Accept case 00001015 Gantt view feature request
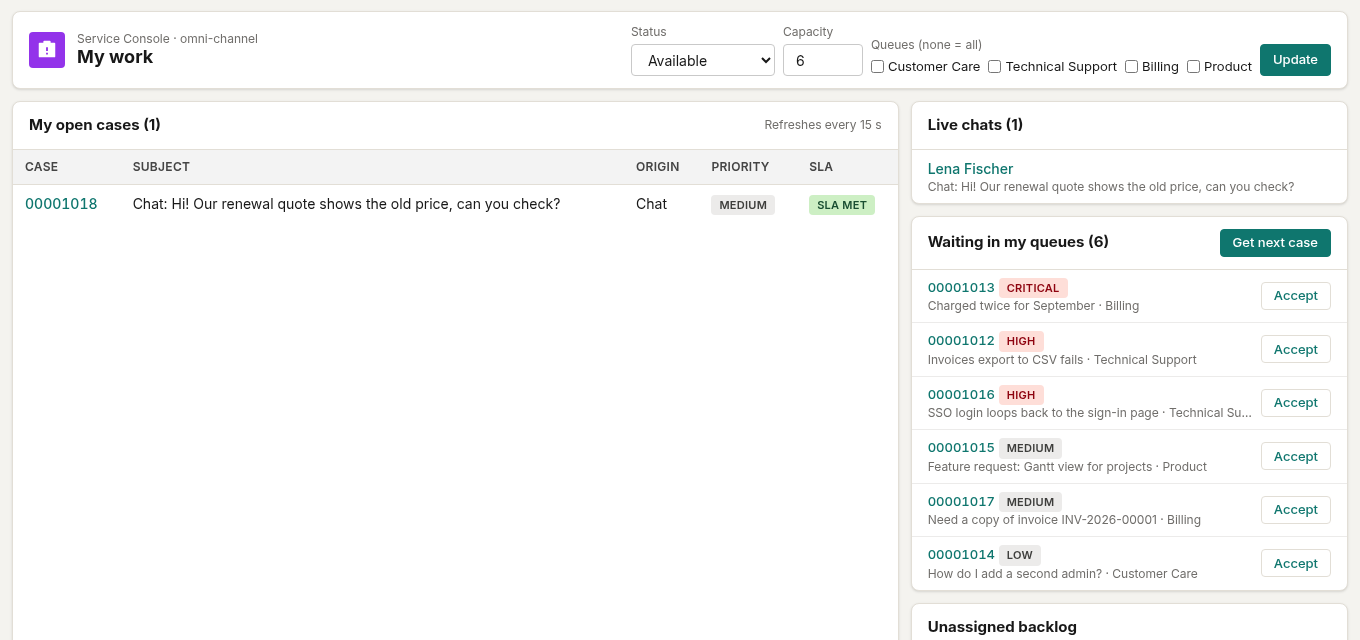Image resolution: width=1360 pixels, height=640 pixels. point(1296,456)
